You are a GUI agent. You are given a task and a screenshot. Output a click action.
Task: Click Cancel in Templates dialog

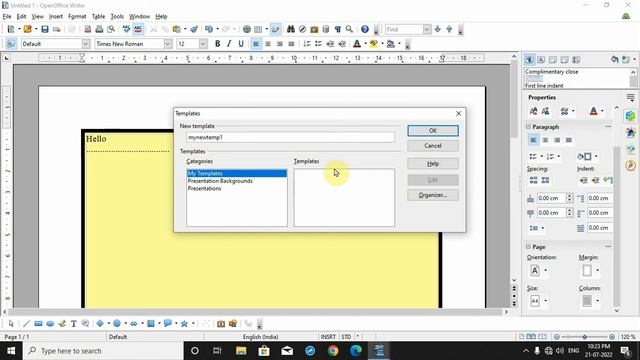(x=433, y=146)
